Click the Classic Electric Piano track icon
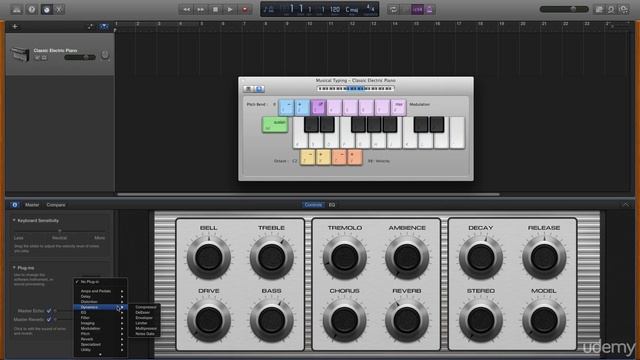 20,54
